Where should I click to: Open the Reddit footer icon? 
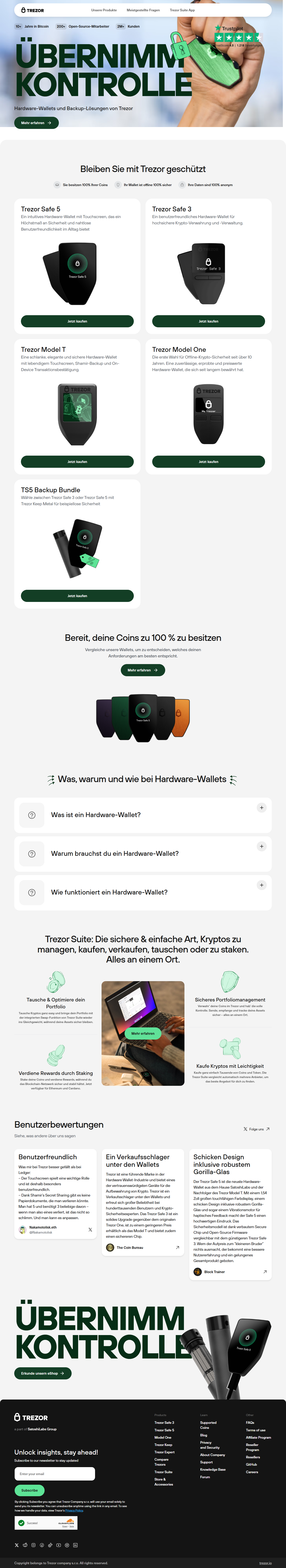tap(25, 1545)
